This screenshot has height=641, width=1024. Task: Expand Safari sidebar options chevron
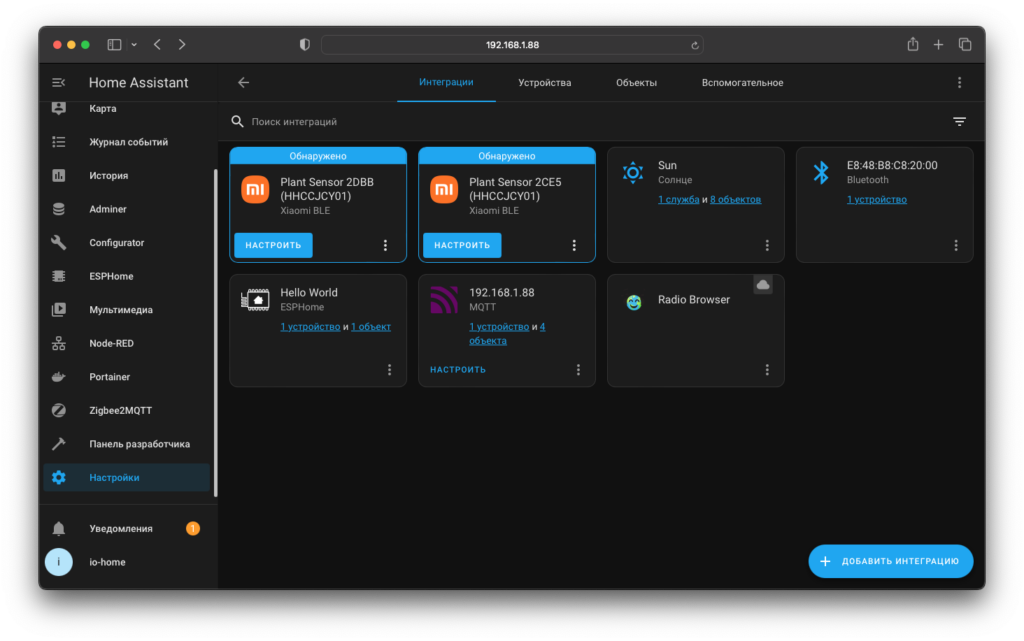point(134,45)
